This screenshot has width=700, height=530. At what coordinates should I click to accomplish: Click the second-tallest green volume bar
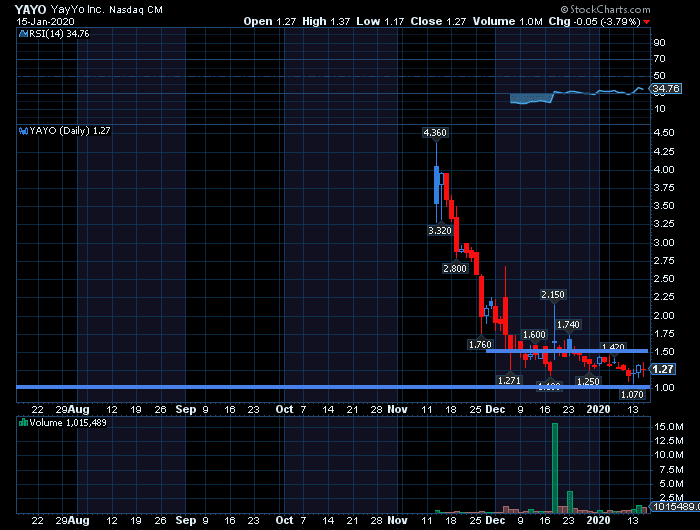(570, 502)
